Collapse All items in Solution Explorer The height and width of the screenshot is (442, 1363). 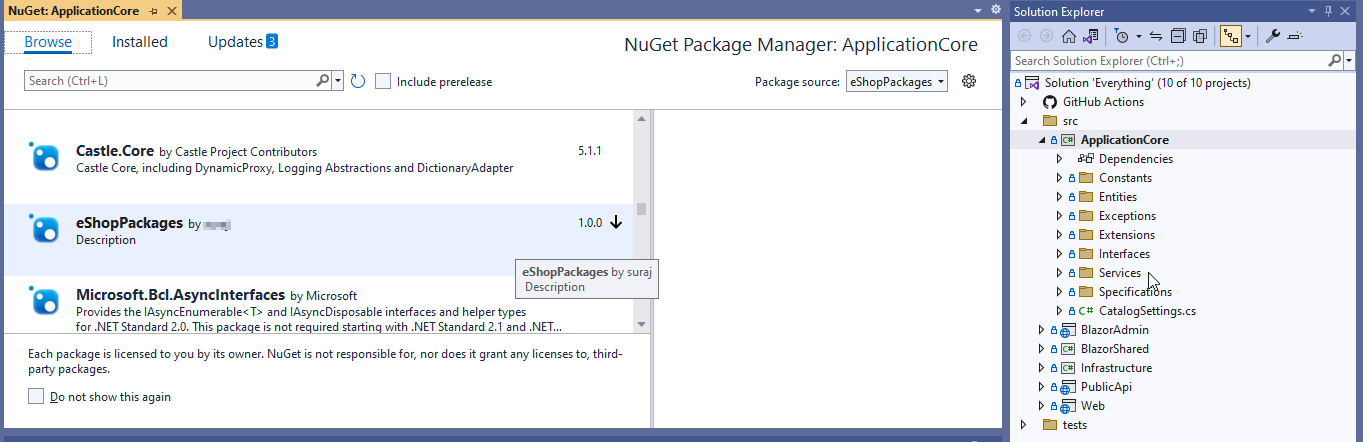(1178, 36)
